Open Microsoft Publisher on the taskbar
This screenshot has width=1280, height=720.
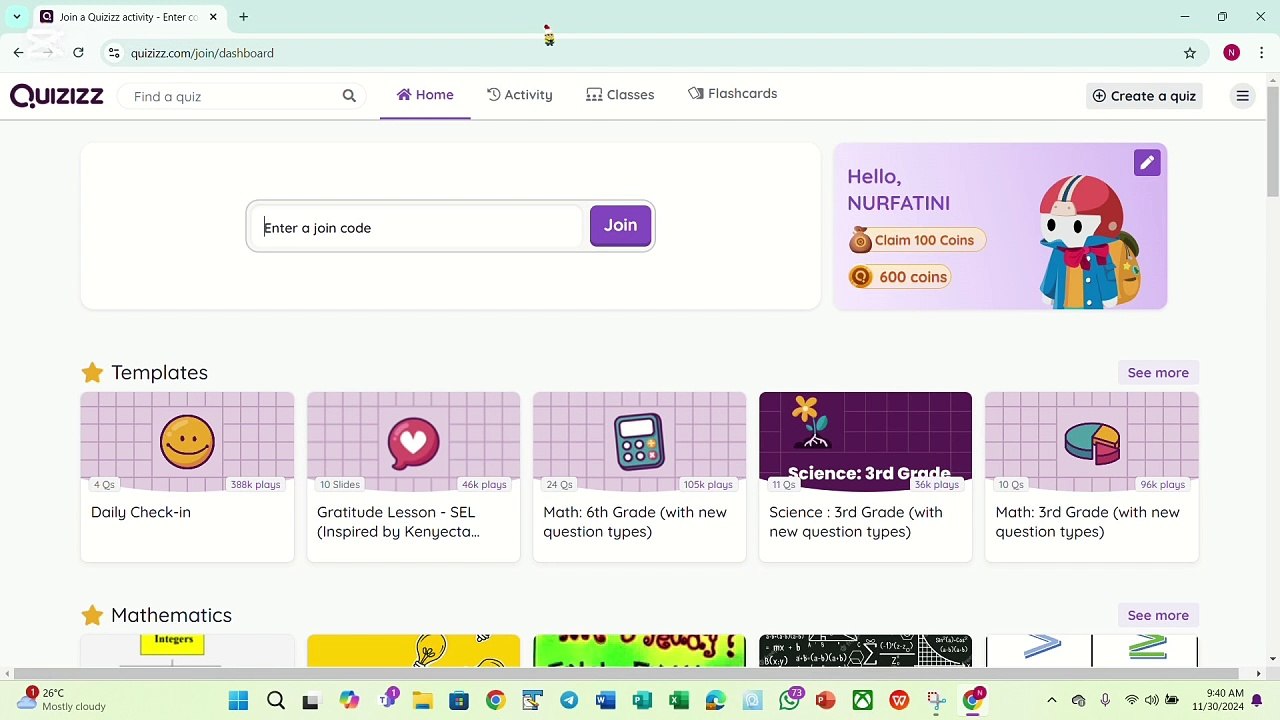click(x=642, y=701)
